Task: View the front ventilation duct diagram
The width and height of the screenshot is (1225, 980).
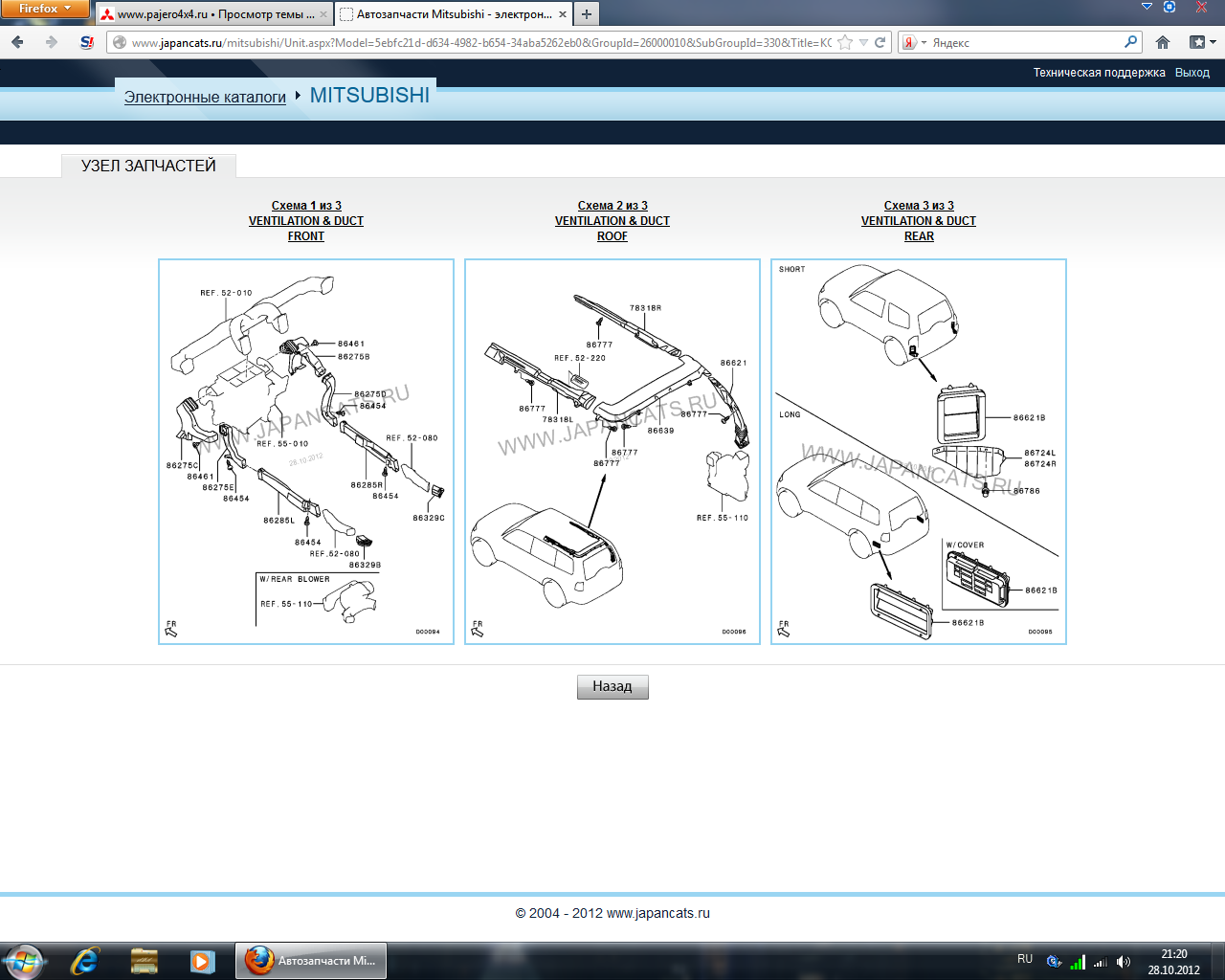Action: [x=306, y=452]
